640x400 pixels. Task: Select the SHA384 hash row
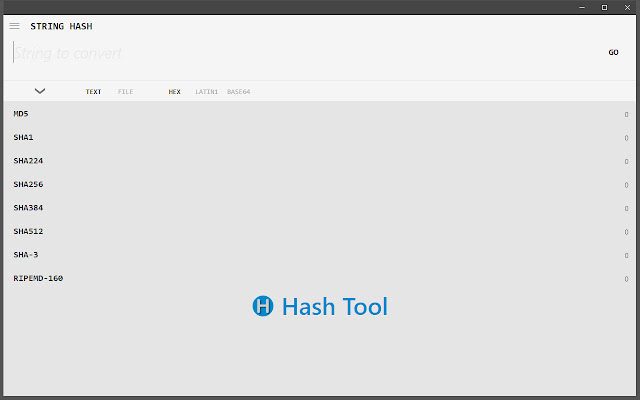(320, 208)
